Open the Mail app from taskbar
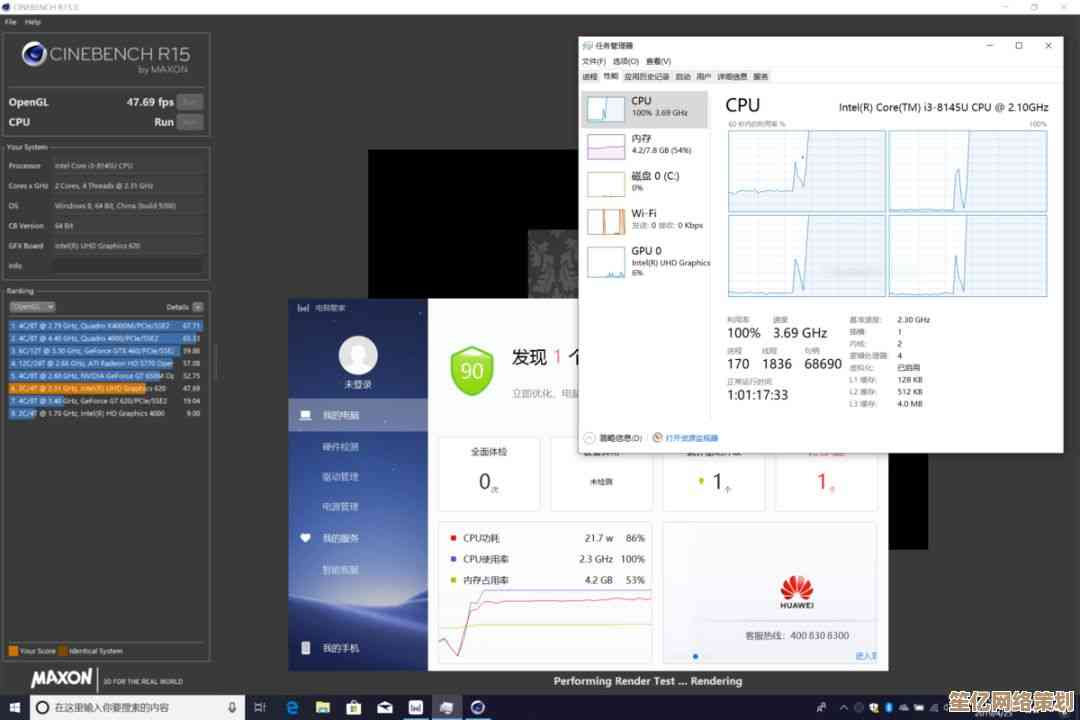Image resolution: width=1080 pixels, height=720 pixels. click(384, 708)
